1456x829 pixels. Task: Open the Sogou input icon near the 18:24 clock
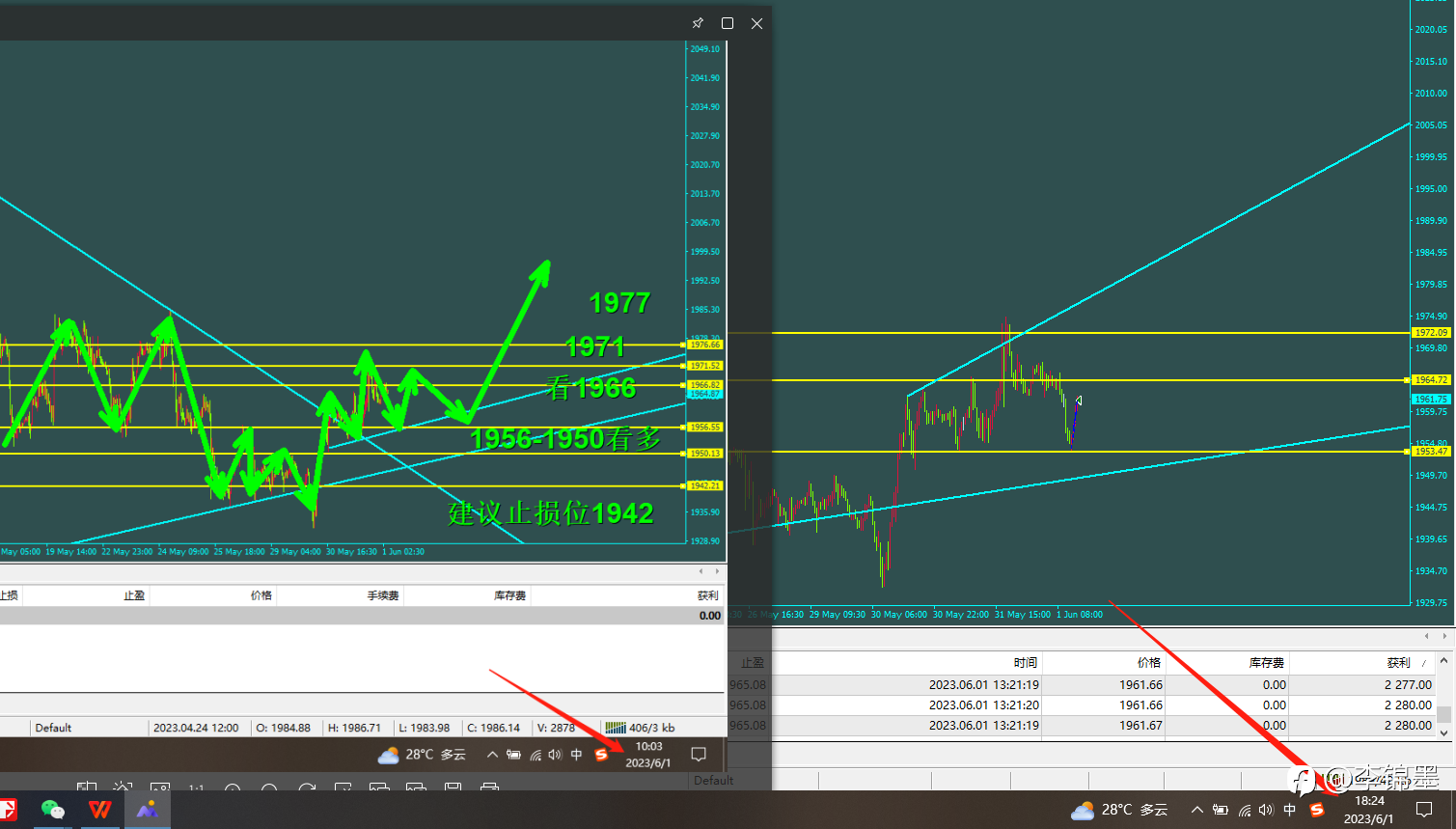click(1316, 810)
